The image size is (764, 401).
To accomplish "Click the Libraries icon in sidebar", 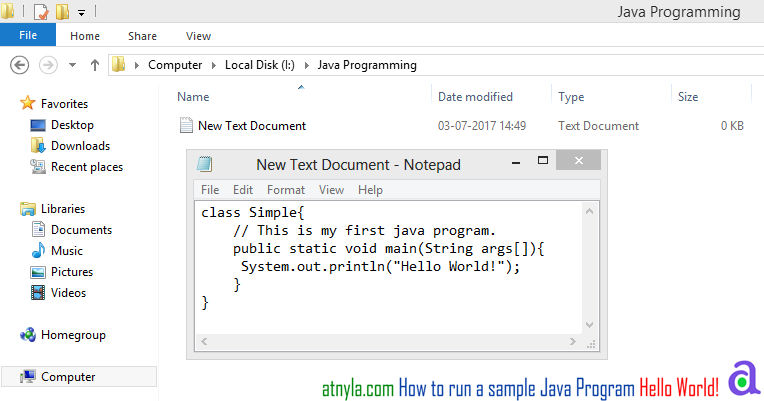I will pos(28,209).
